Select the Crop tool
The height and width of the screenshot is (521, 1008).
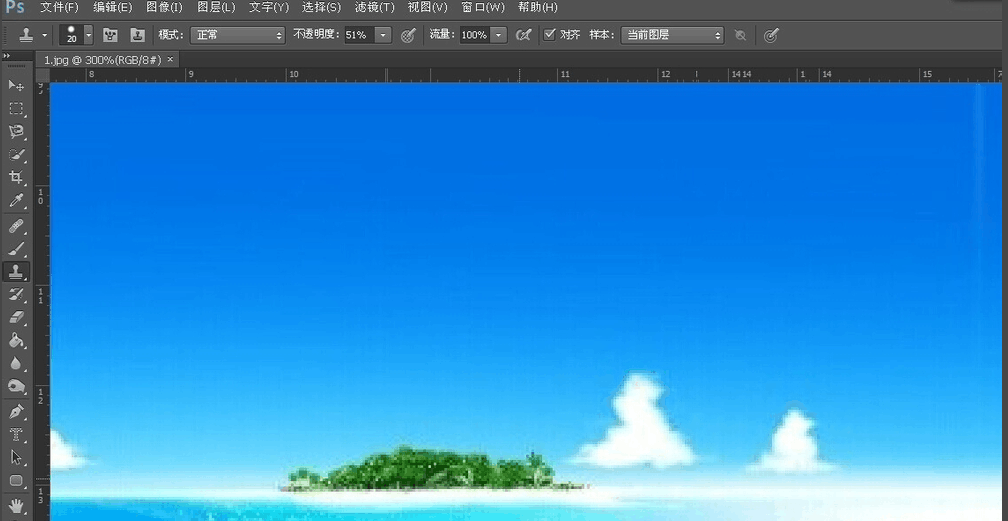(16, 178)
